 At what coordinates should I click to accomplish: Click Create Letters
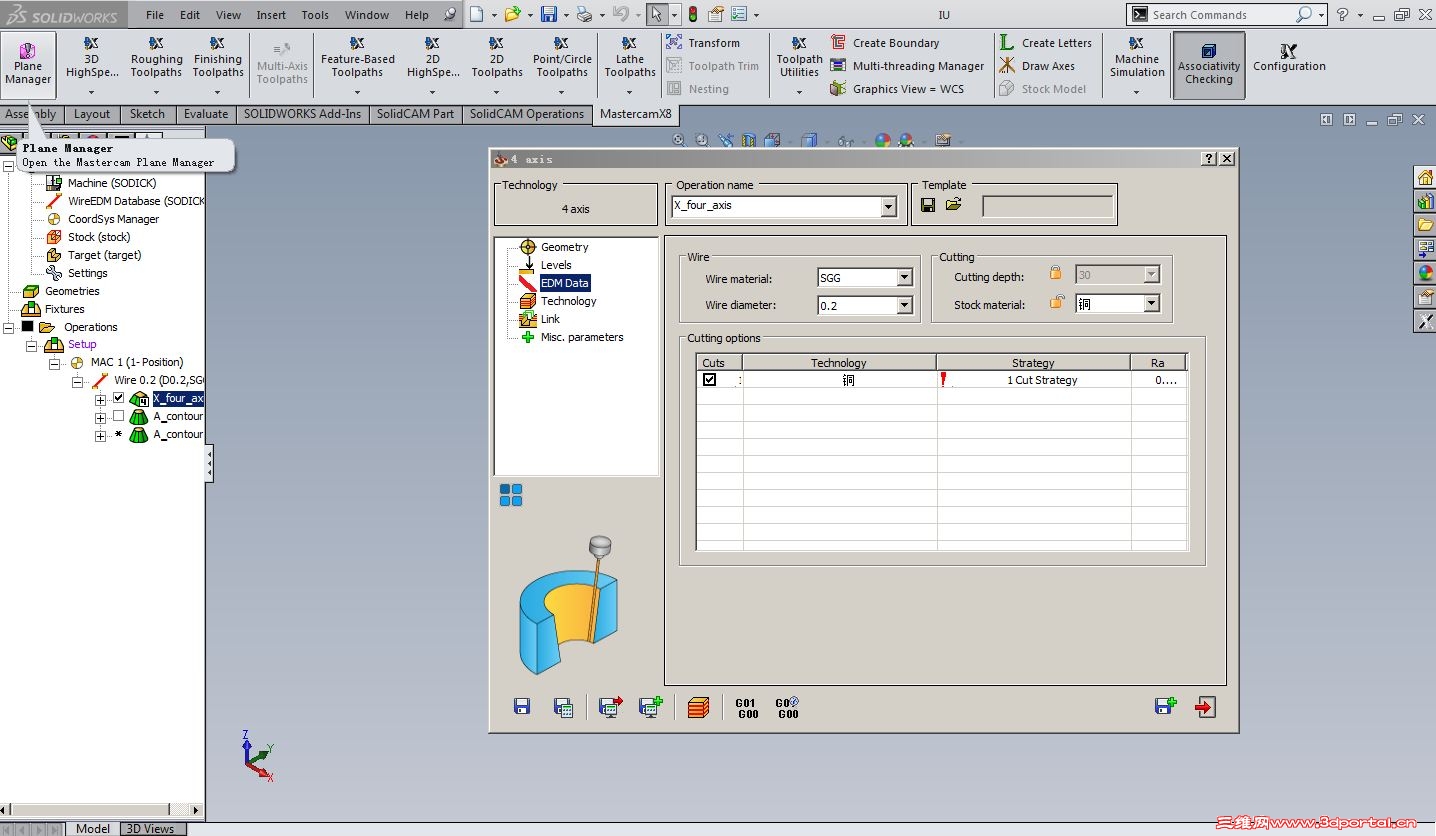point(1045,43)
